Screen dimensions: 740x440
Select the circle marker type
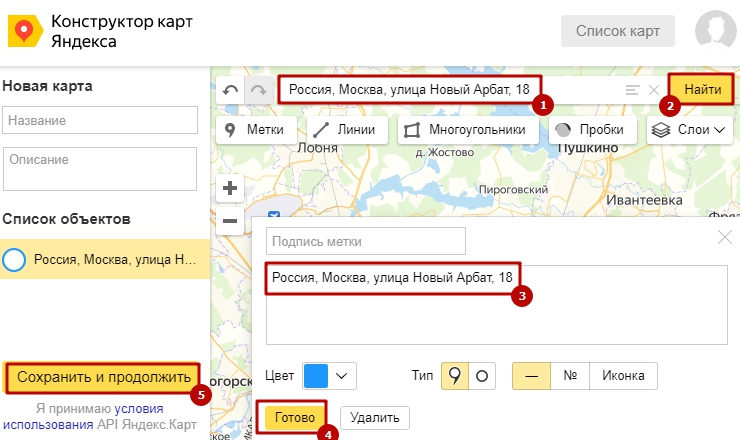[x=480, y=376]
